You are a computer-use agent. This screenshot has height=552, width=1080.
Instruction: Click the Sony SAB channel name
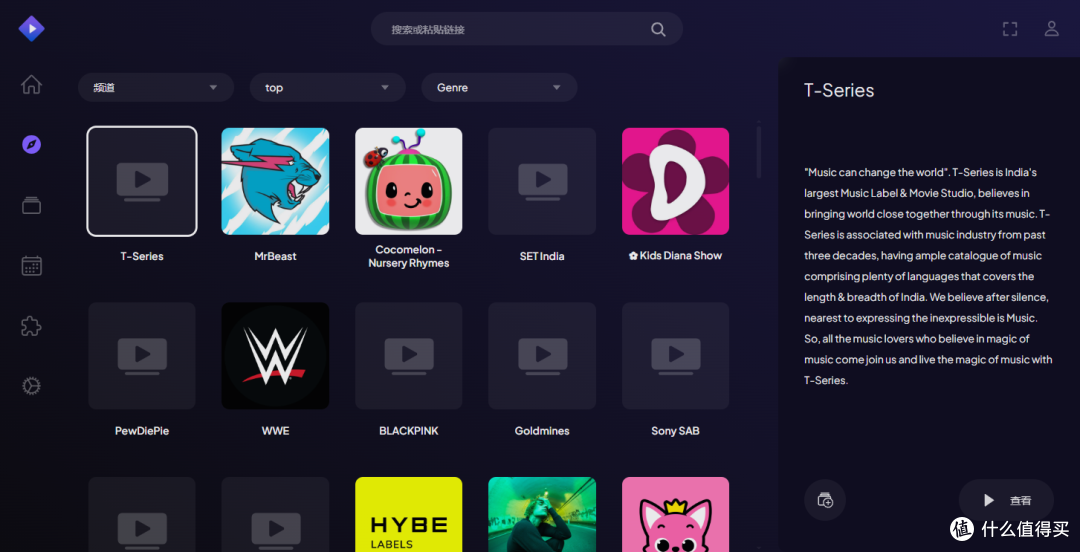pyautogui.click(x=676, y=431)
